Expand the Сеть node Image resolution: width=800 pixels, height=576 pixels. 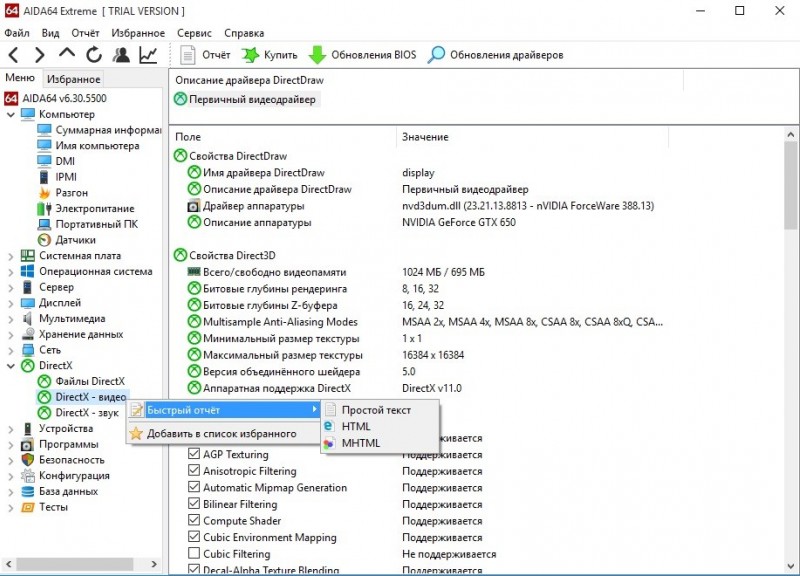click(x=11, y=350)
